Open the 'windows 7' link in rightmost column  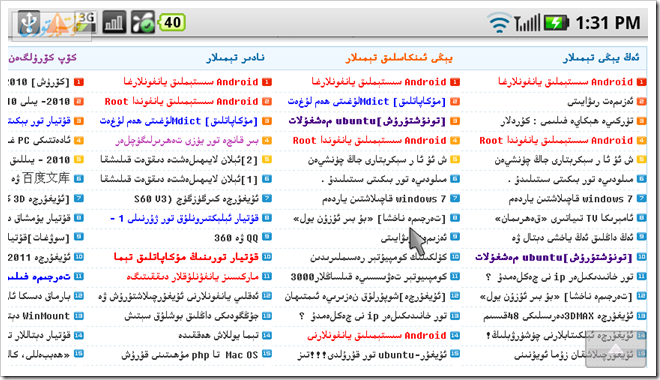[x=571, y=199]
